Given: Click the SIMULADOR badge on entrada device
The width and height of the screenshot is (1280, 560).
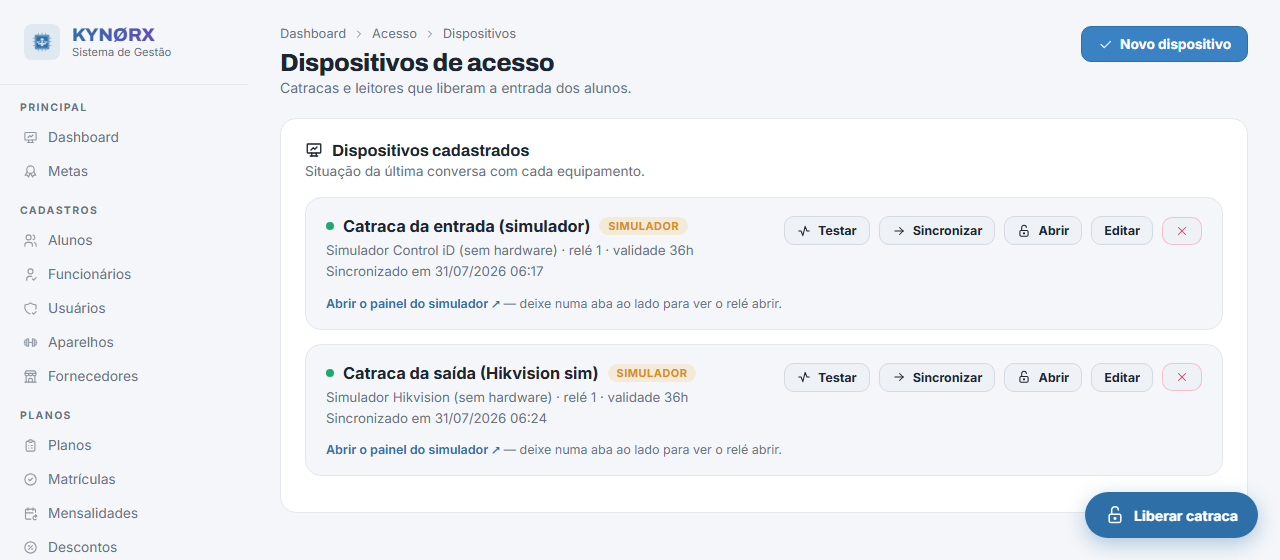Looking at the screenshot, I should pos(644,226).
